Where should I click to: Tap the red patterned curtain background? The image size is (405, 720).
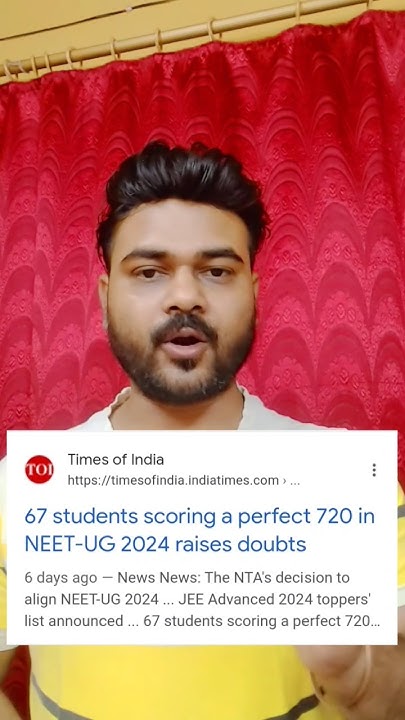pos(335,230)
